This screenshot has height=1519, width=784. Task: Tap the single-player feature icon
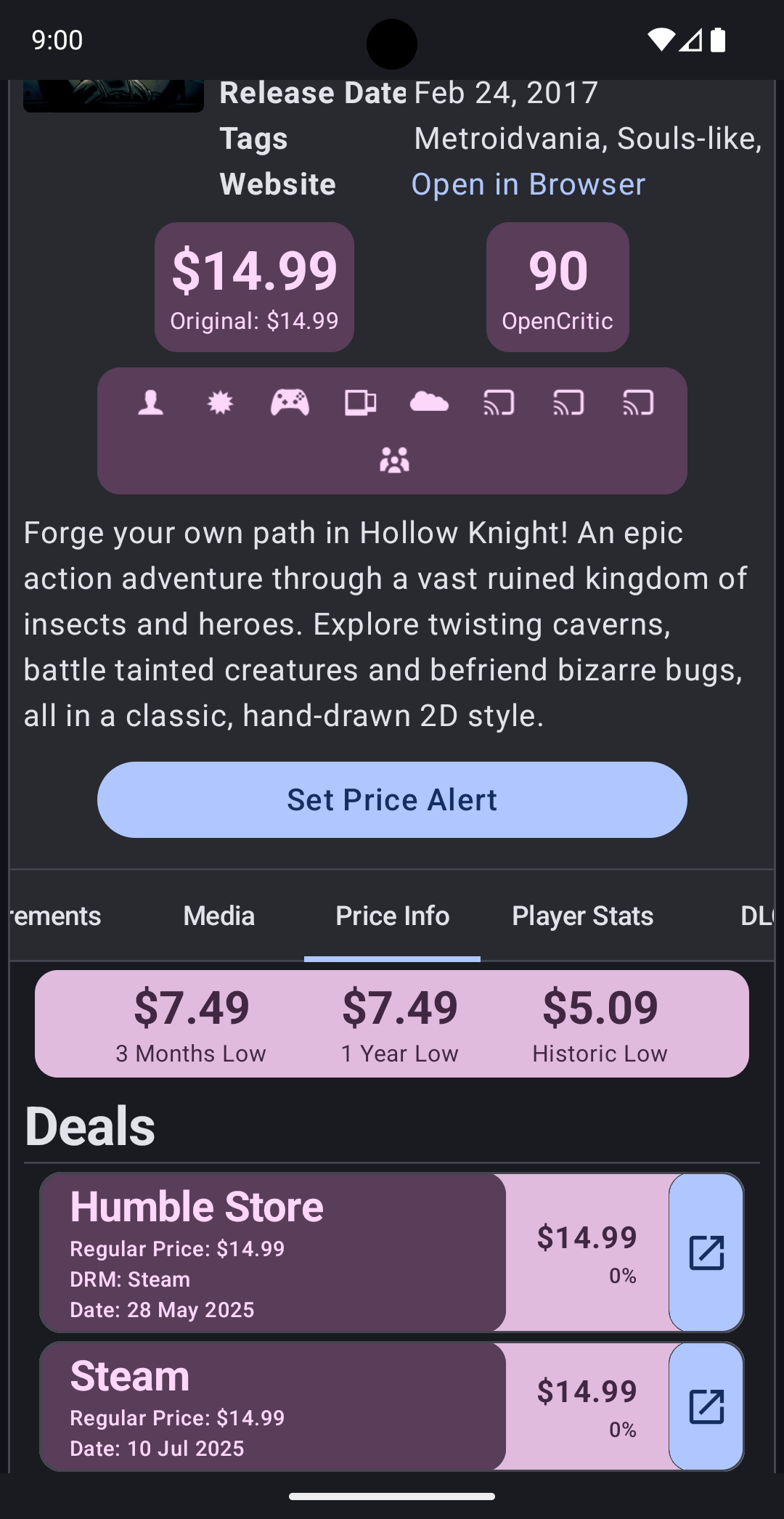coord(151,402)
